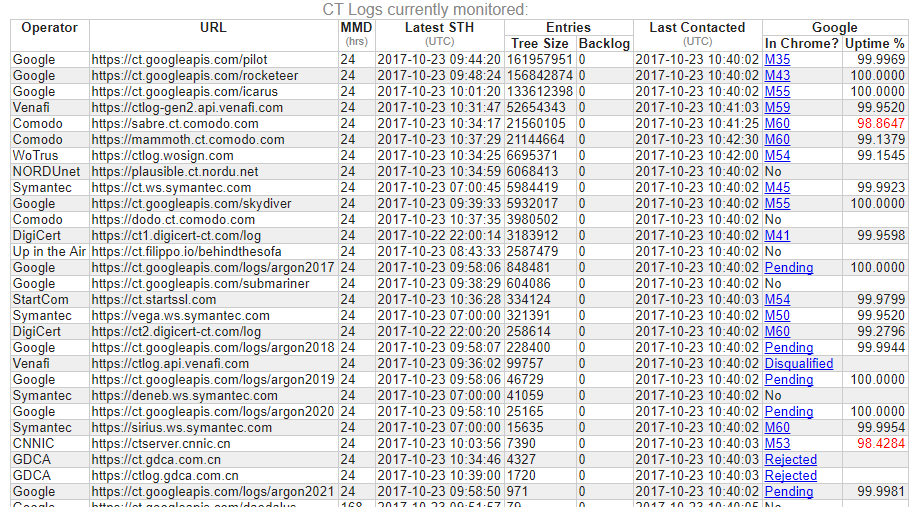The width and height of the screenshot is (917, 507).
Task: Click the Tree Size column header
Action: coord(539,43)
